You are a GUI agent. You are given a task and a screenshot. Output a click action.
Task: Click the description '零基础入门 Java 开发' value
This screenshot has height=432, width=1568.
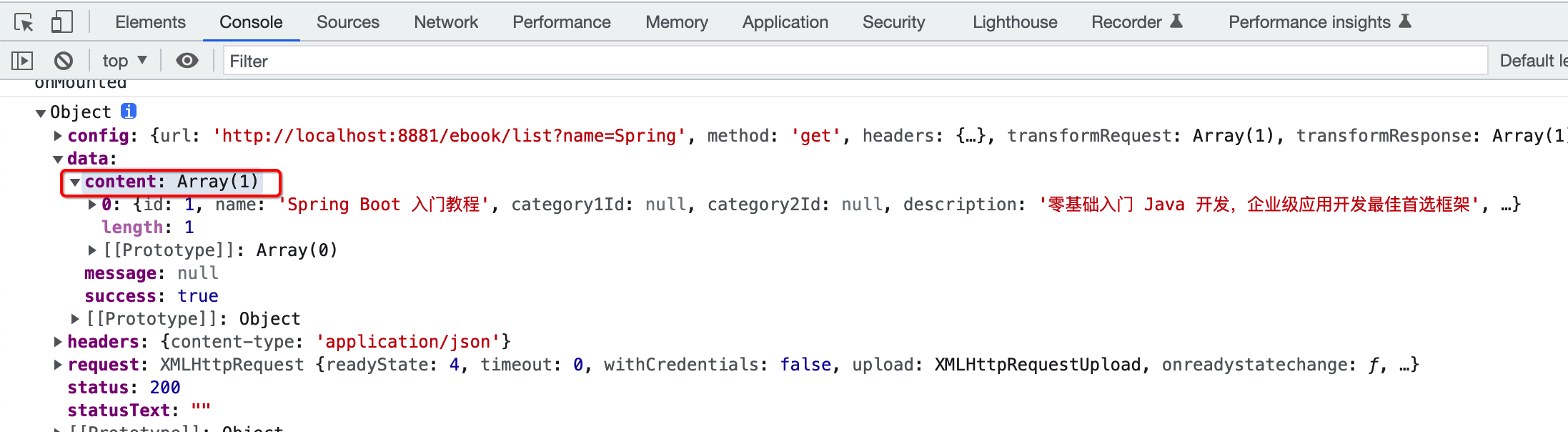(x=1259, y=204)
